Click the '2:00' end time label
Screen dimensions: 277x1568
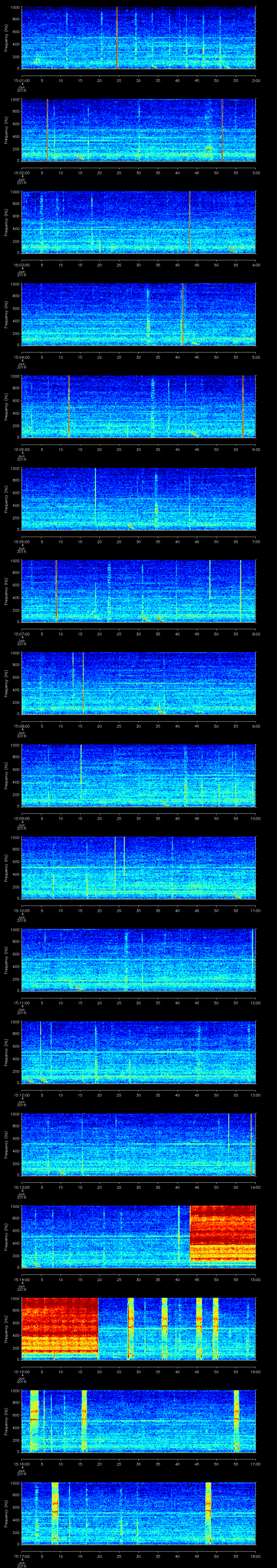tap(256, 80)
